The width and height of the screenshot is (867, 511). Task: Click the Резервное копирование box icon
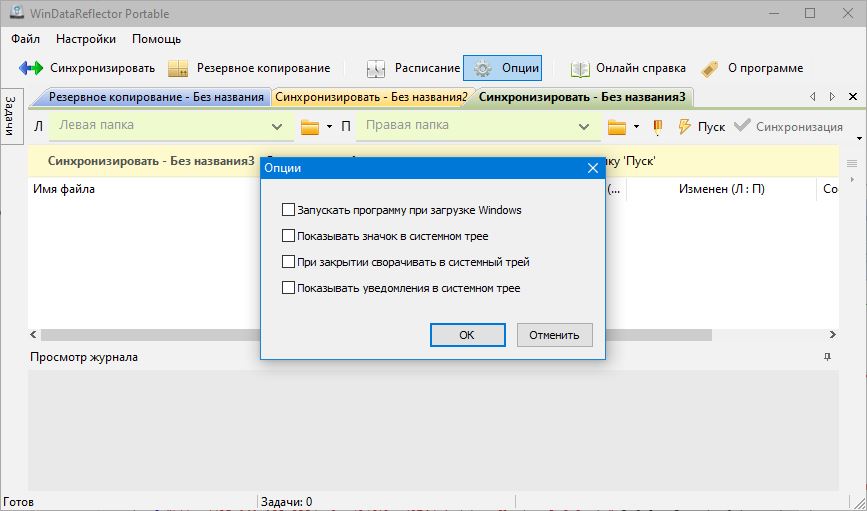[178, 68]
